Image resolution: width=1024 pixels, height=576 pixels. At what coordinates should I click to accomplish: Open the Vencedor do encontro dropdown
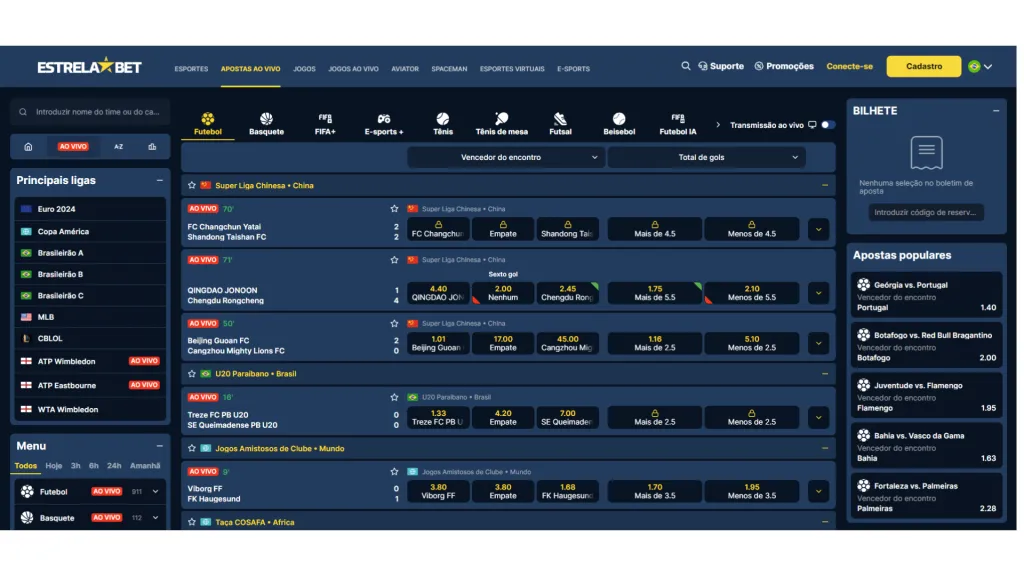pos(505,157)
